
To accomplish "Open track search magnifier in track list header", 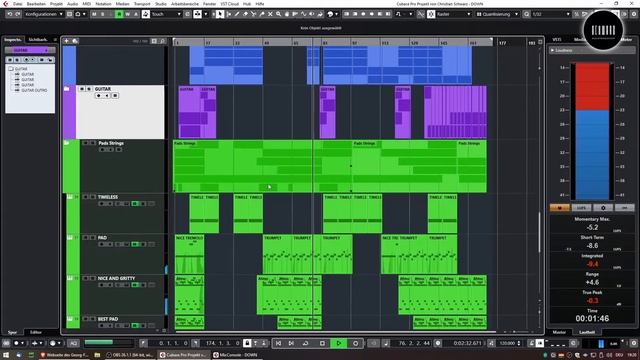I will 162,41.
